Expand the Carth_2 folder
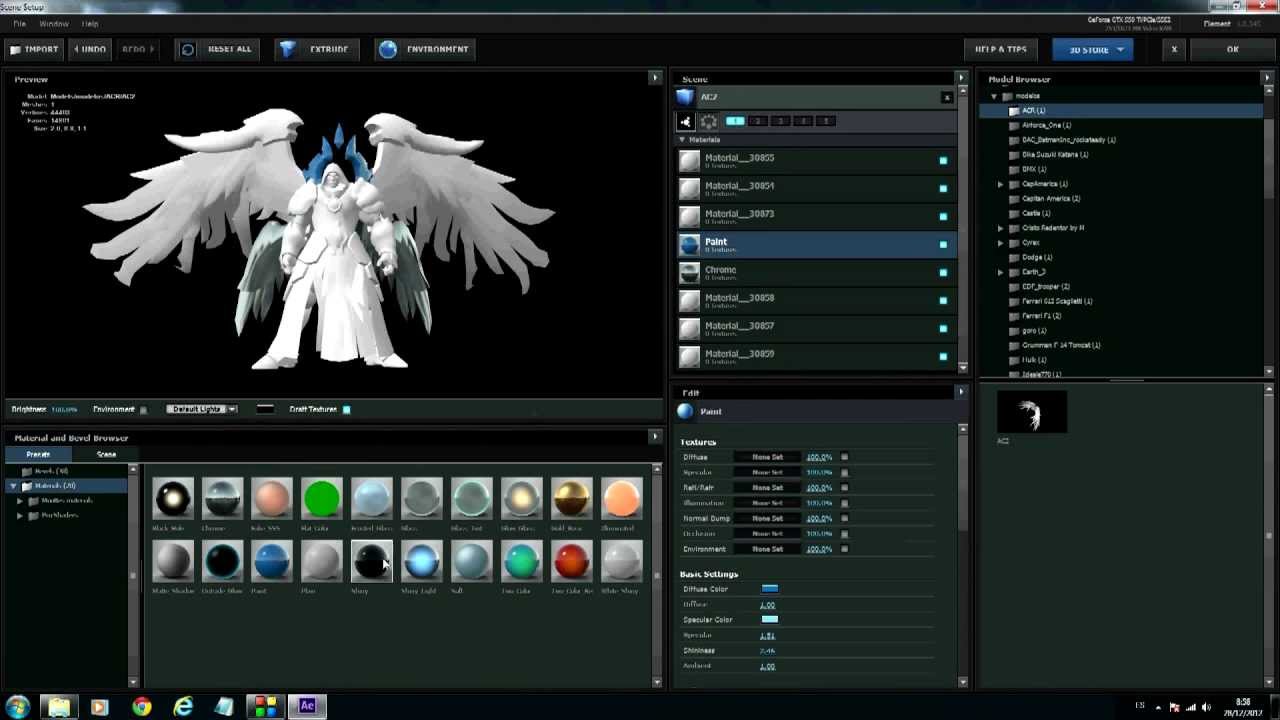 [1001, 272]
